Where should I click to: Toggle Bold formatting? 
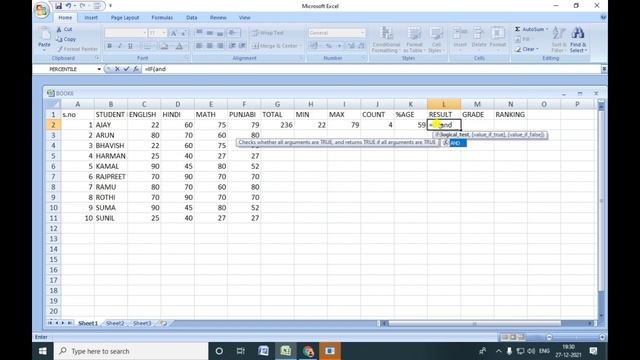109,46
